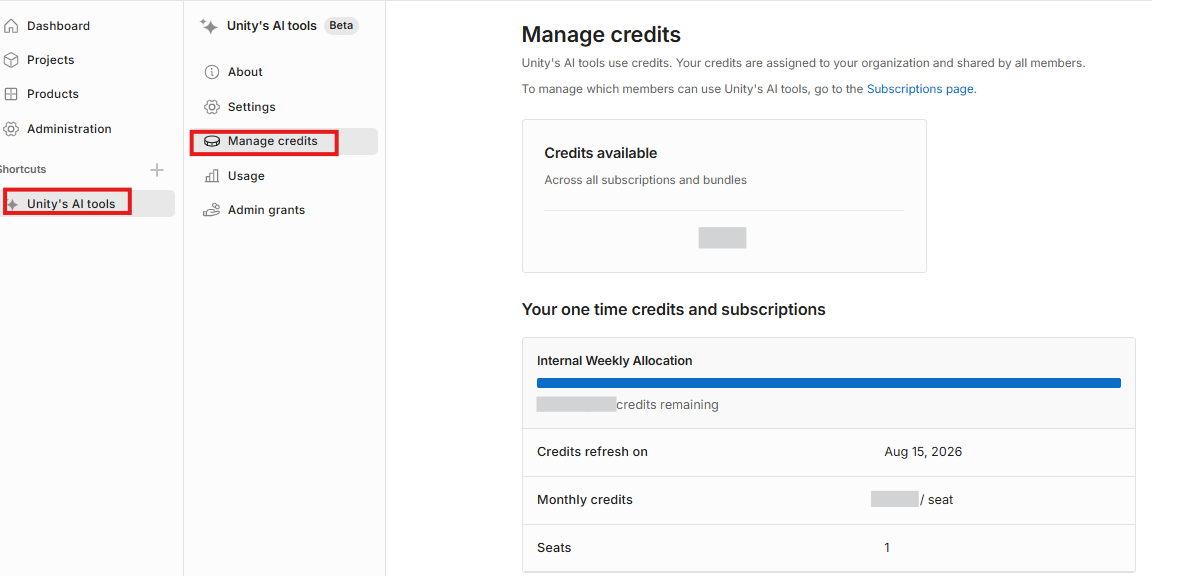Open the Products section
The width and height of the screenshot is (1184, 576).
(x=53, y=94)
